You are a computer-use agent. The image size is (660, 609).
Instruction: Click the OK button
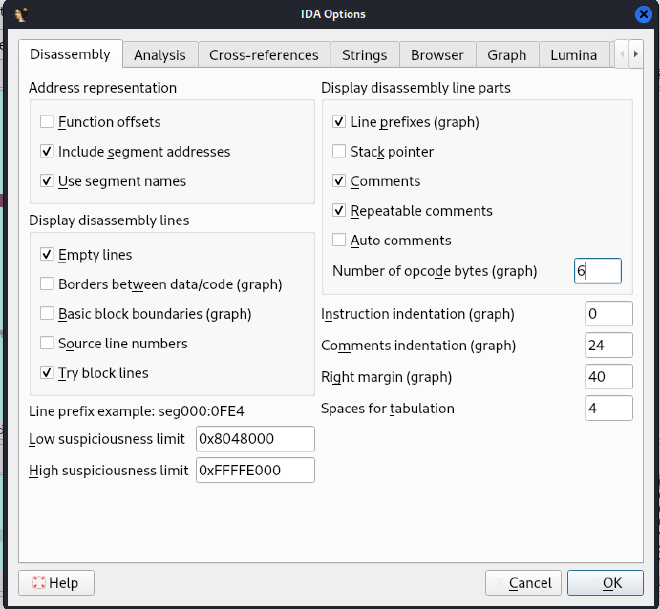(605, 583)
